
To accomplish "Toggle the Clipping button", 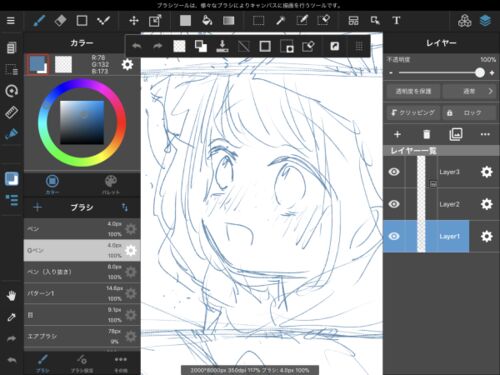I will point(413,113).
